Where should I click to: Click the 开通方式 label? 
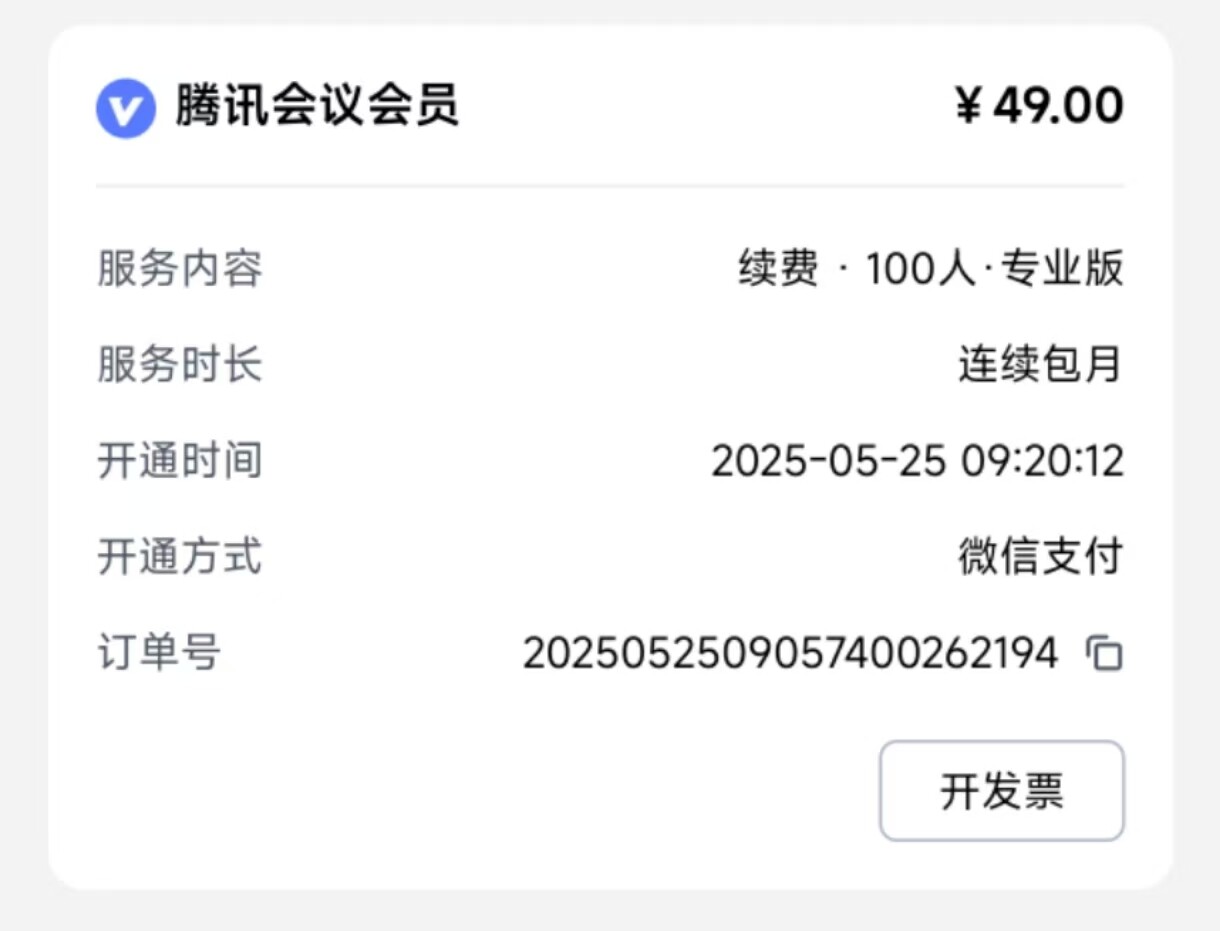[179, 556]
